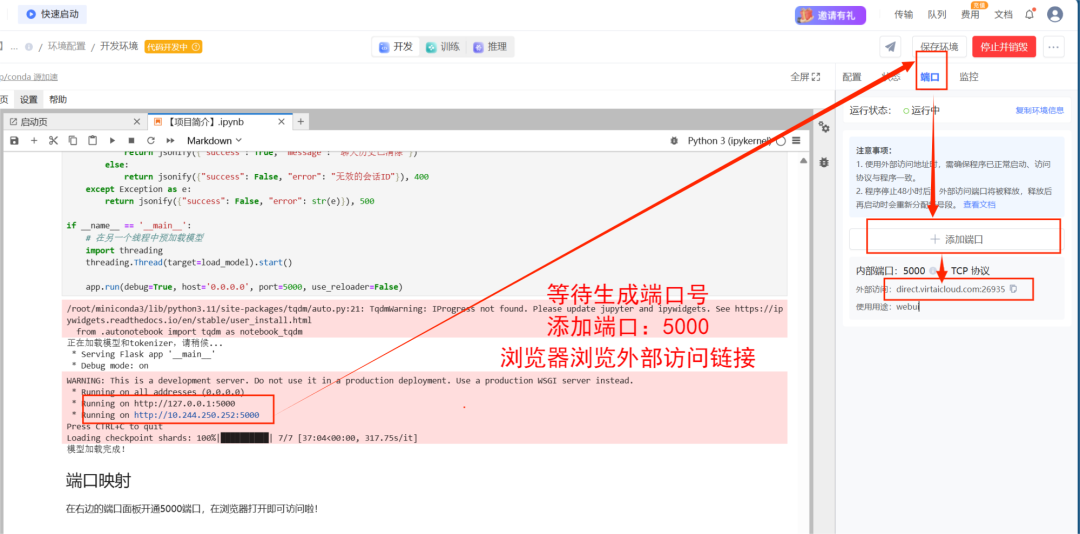Close the 启动页 tab
Image resolution: width=1080 pixels, height=534 pixels.
click(136, 122)
